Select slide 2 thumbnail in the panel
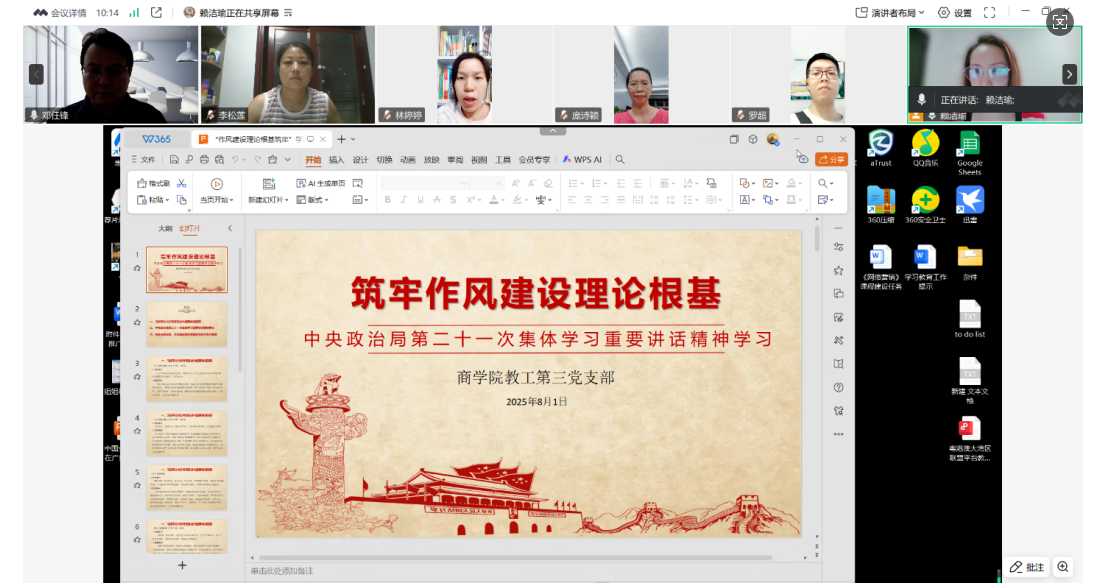The width and height of the screenshot is (1093, 585). pos(187,324)
